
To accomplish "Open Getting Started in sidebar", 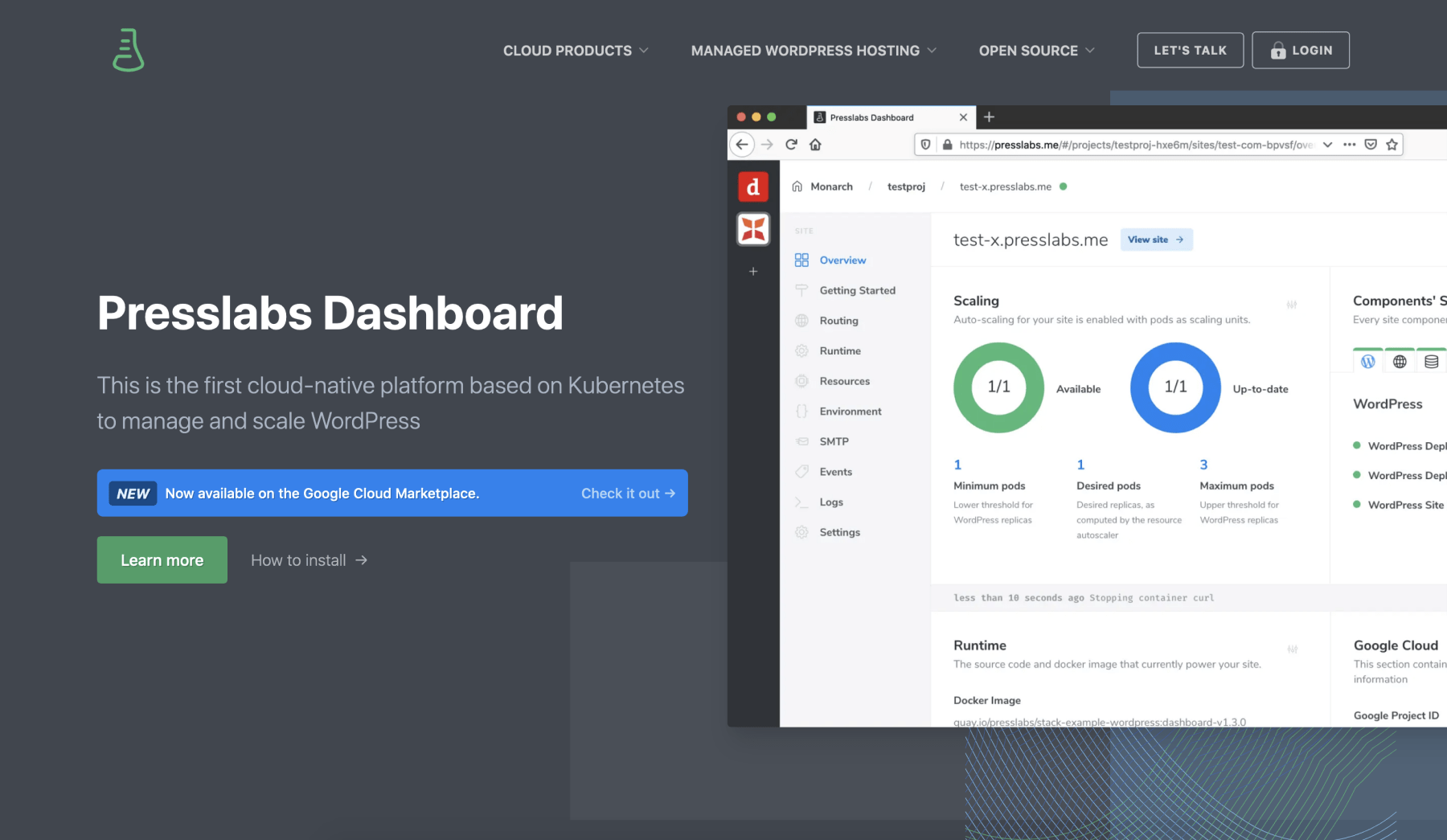I will [857, 290].
